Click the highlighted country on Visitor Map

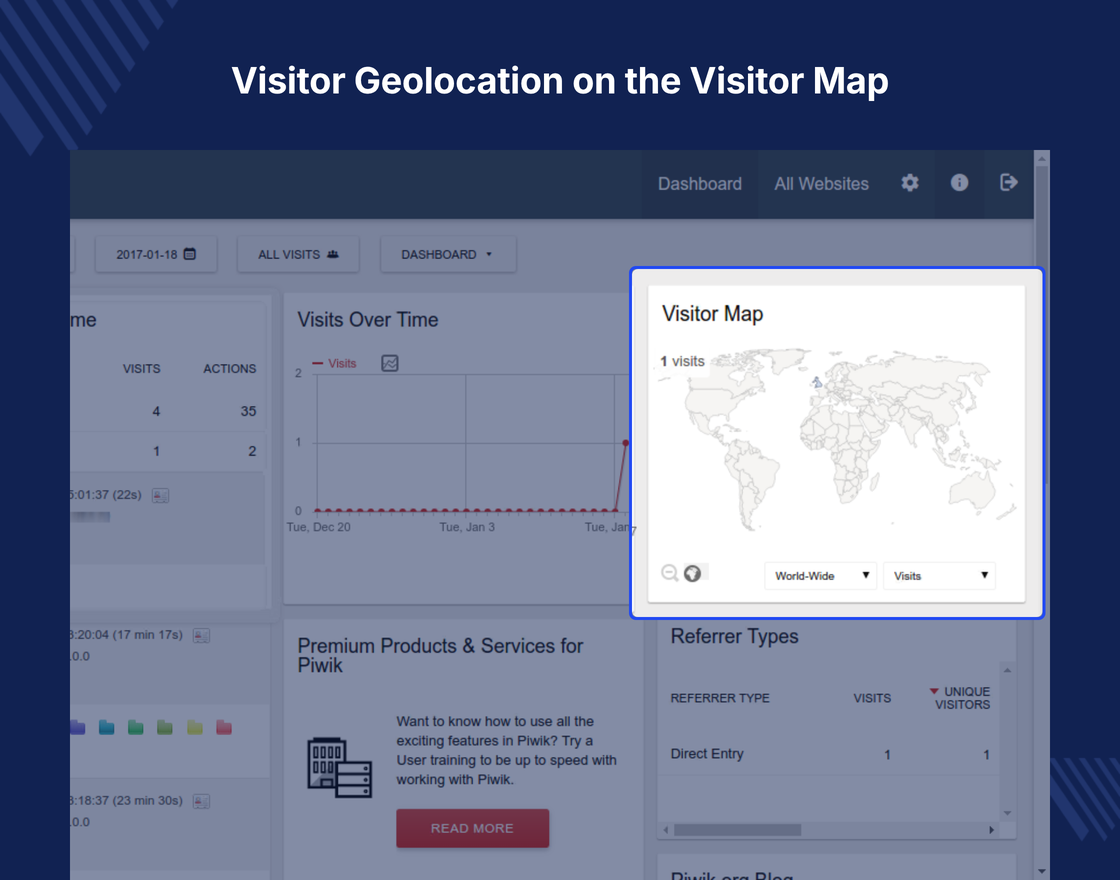[817, 383]
